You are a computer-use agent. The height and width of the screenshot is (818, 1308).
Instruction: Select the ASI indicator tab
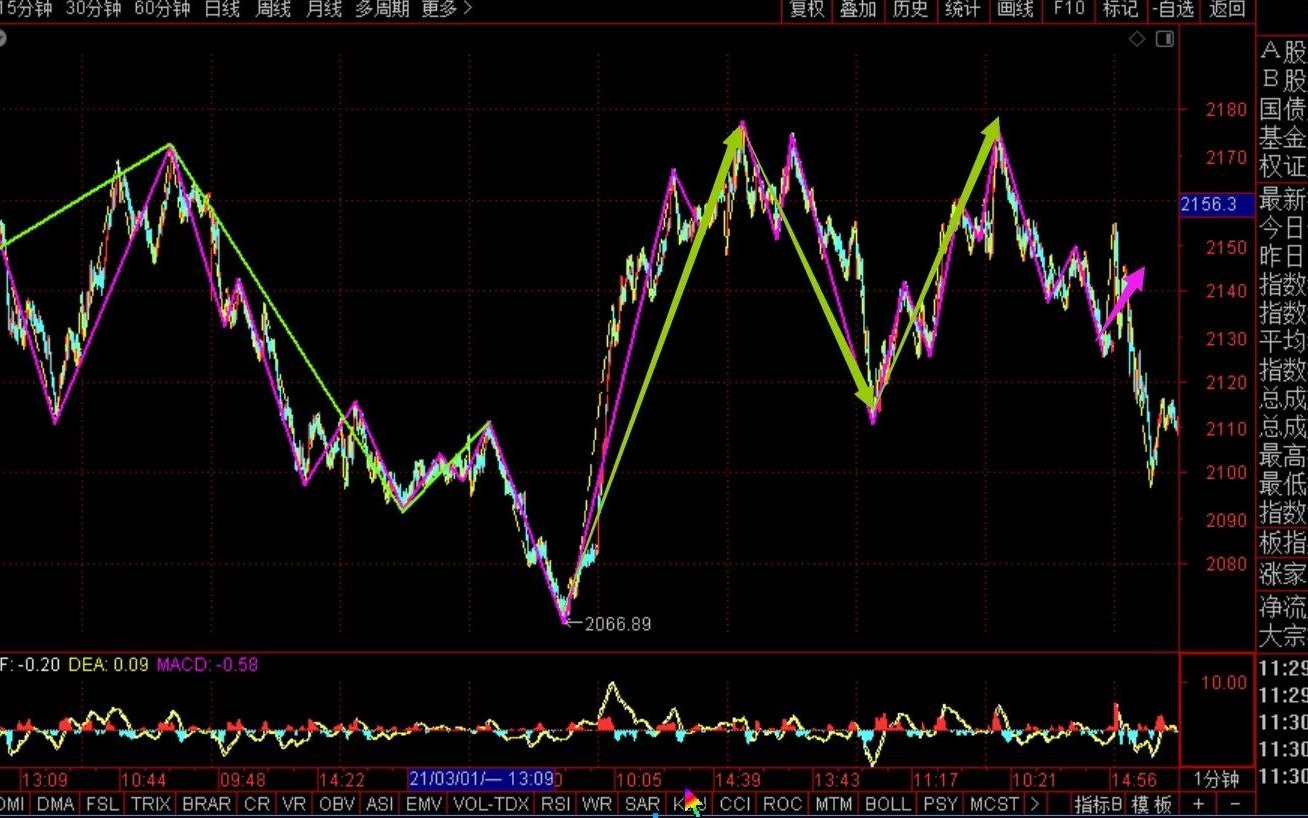380,804
